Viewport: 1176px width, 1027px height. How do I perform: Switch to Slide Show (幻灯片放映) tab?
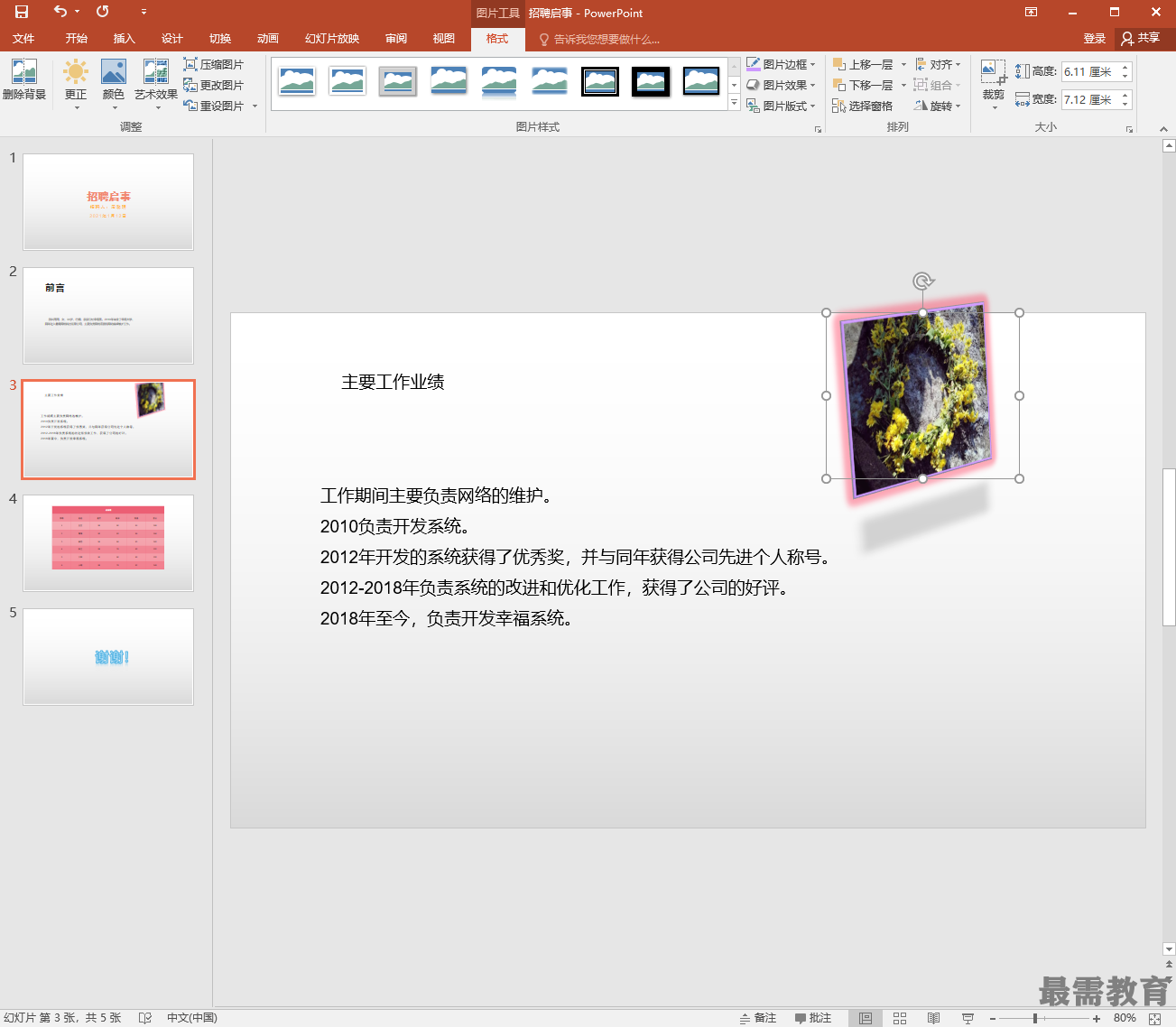[332, 39]
